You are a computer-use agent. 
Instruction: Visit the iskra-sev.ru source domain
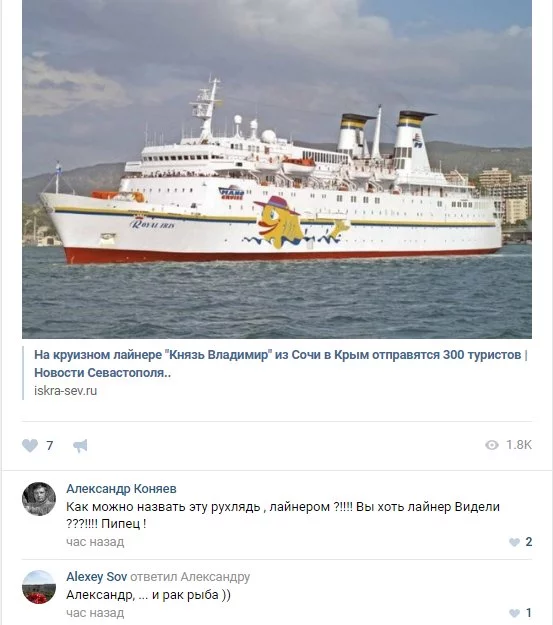65,391
